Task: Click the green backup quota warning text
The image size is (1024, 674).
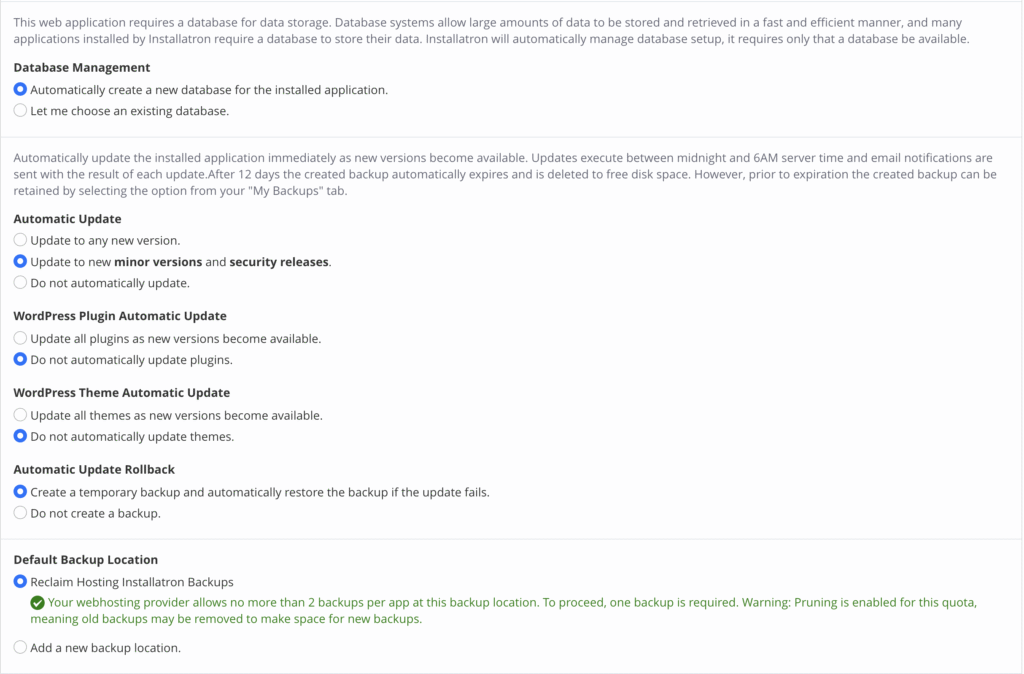Action: (x=500, y=611)
